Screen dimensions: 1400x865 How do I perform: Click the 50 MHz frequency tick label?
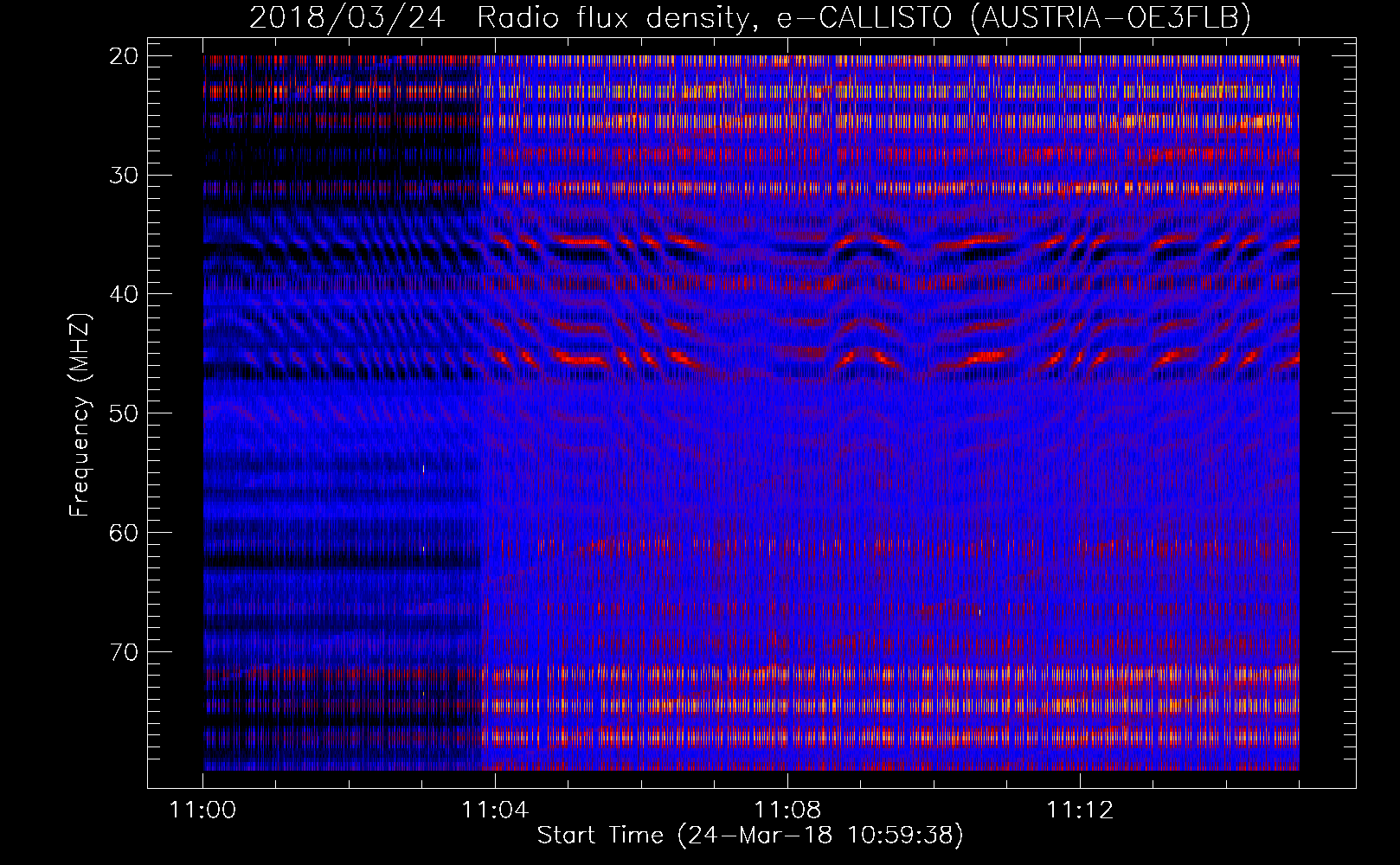point(125,413)
